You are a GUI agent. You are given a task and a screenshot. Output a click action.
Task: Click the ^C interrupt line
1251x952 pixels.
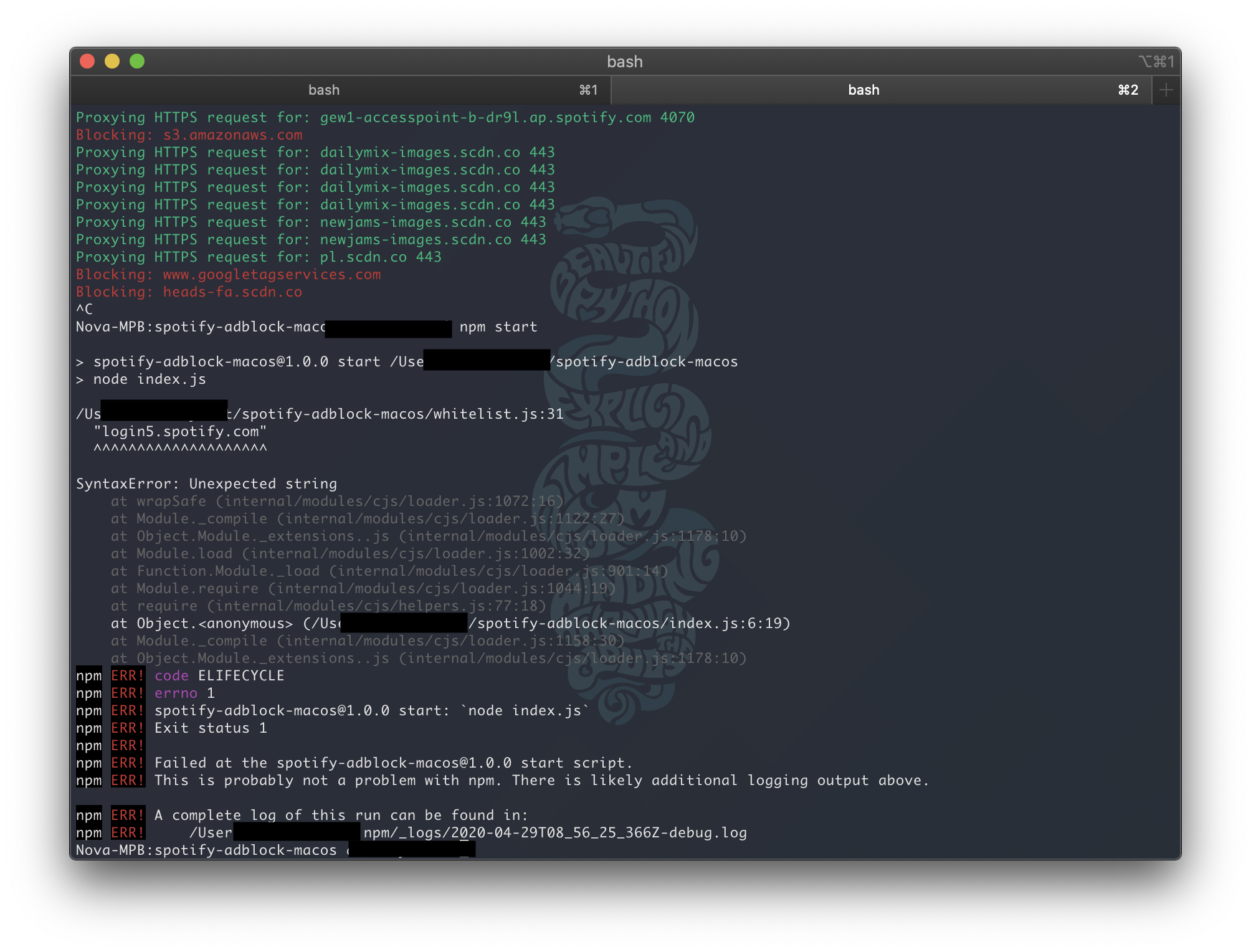click(85, 309)
